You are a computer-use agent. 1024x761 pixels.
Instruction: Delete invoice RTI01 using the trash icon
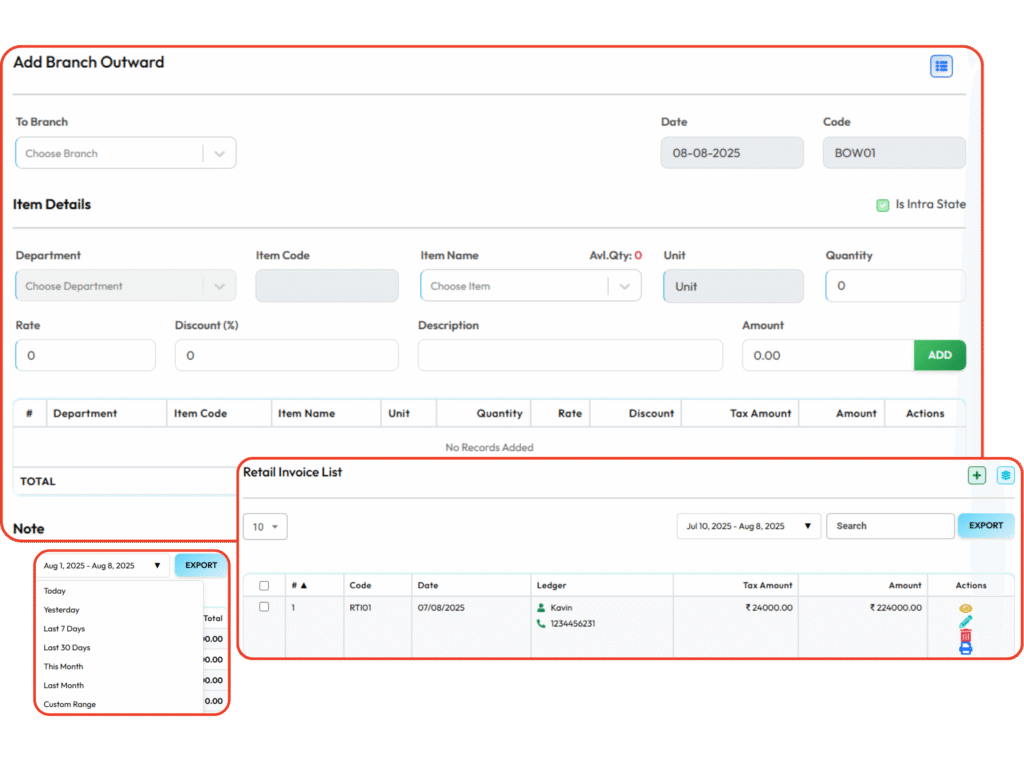[966, 636]
